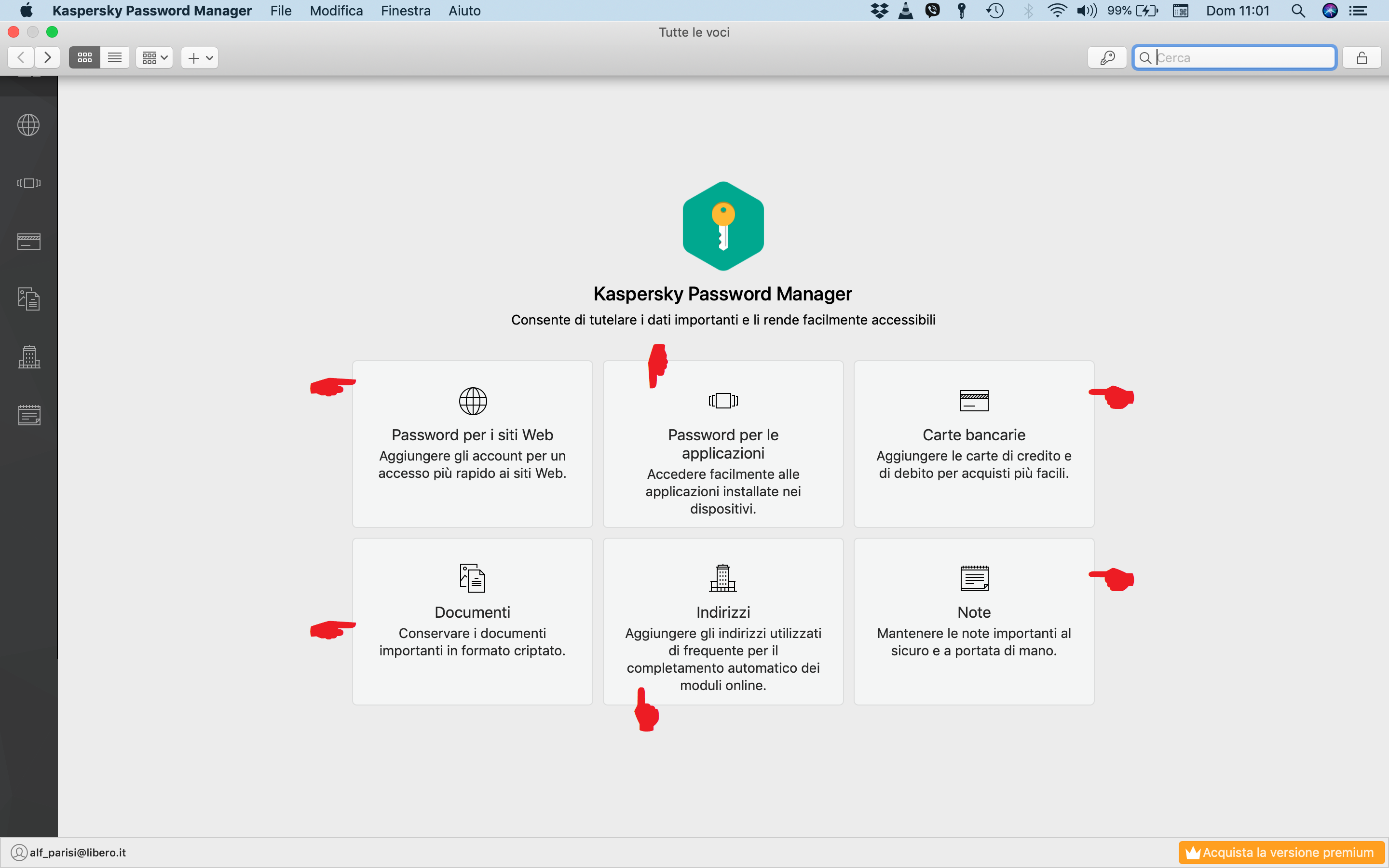Viewport: 1389px width, 868px height.
Task: Open Bank cards section in sidebar
Action: 28,242
